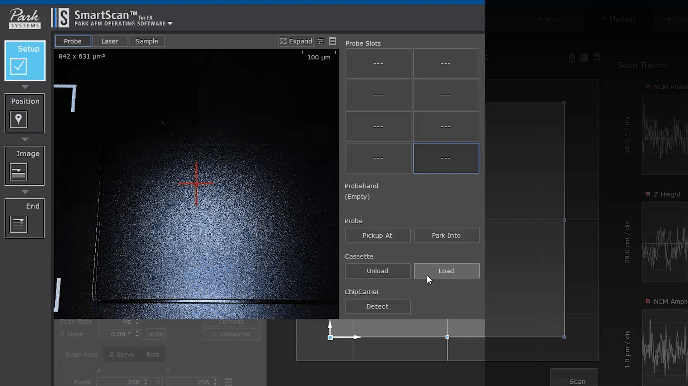688x386 pixels.
Task: Switch to the Laser tab
Action: click(110, 41)
